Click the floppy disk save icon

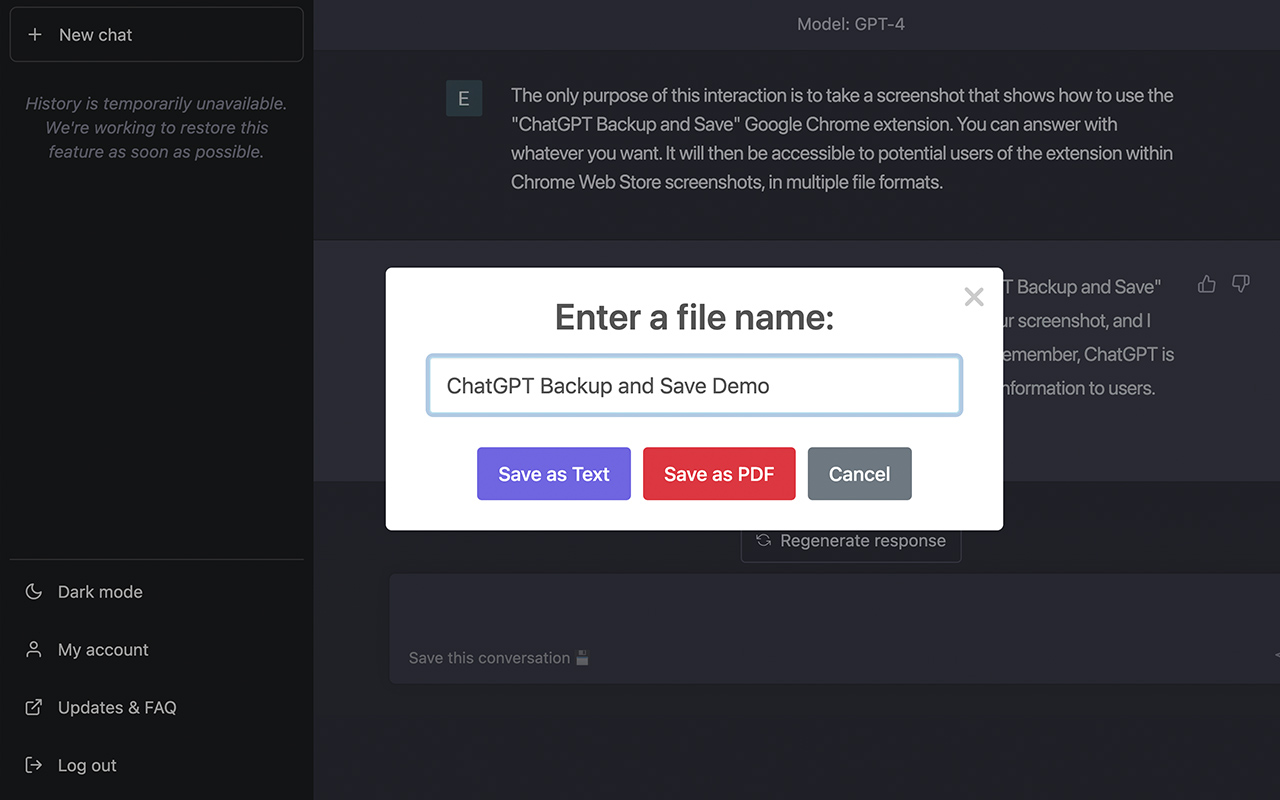coord(583,658)
